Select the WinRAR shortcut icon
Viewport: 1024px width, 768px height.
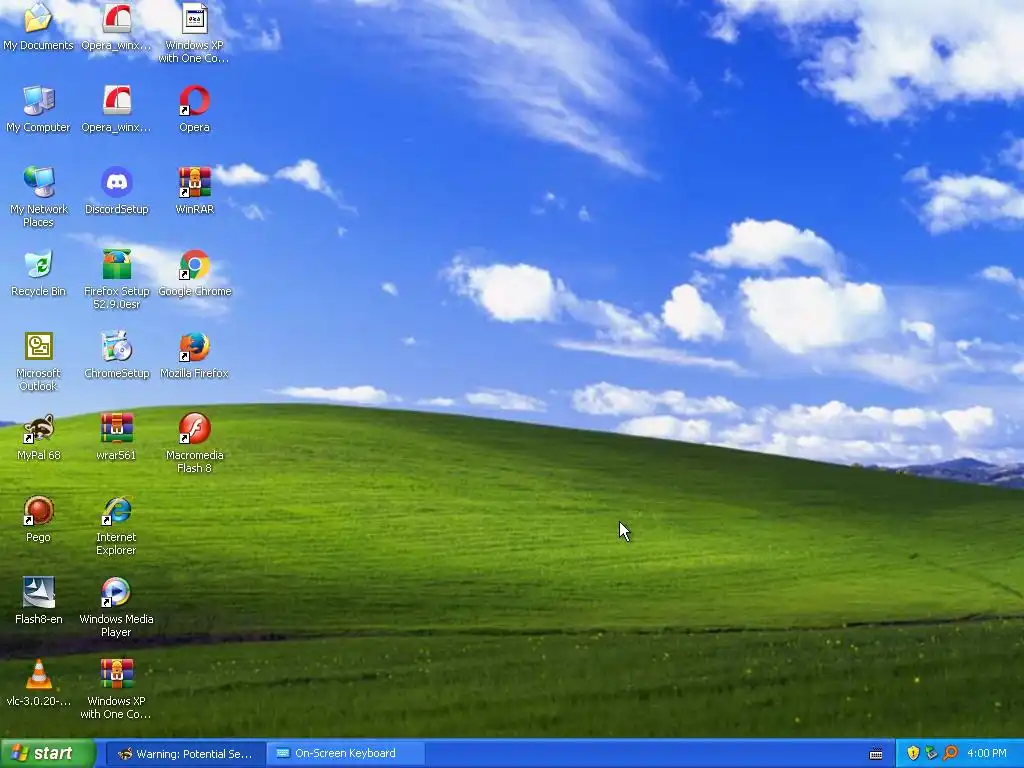pos(195,183)
